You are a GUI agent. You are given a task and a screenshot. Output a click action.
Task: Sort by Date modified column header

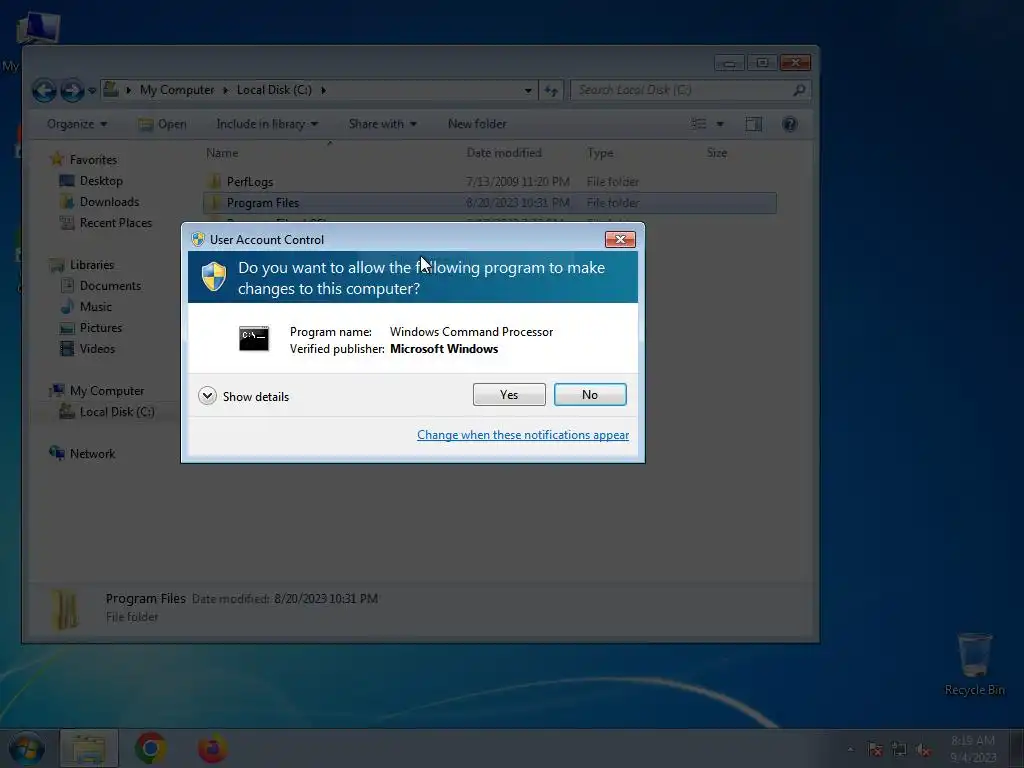tap(504, 153)
